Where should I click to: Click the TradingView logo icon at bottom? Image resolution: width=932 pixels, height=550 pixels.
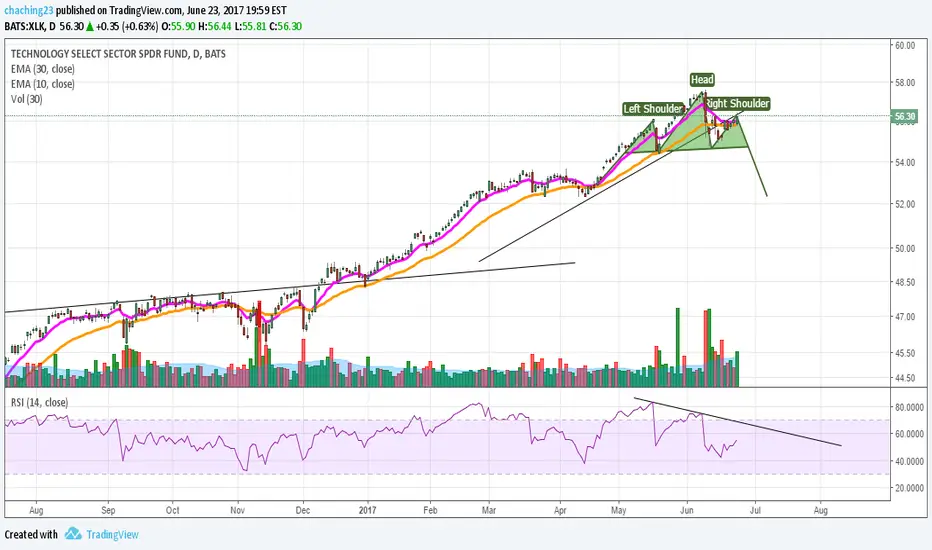(x=73, y=533)
